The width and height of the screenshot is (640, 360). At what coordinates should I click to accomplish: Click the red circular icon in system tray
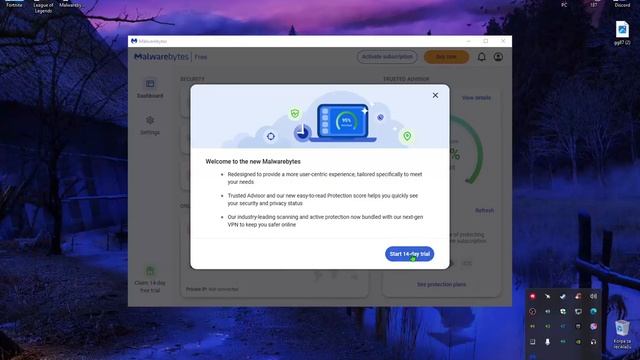coord(532,296)
